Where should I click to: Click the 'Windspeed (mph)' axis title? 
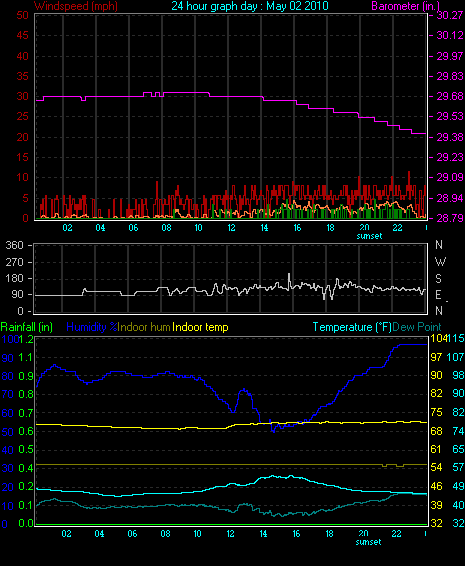tap(76, 6)
